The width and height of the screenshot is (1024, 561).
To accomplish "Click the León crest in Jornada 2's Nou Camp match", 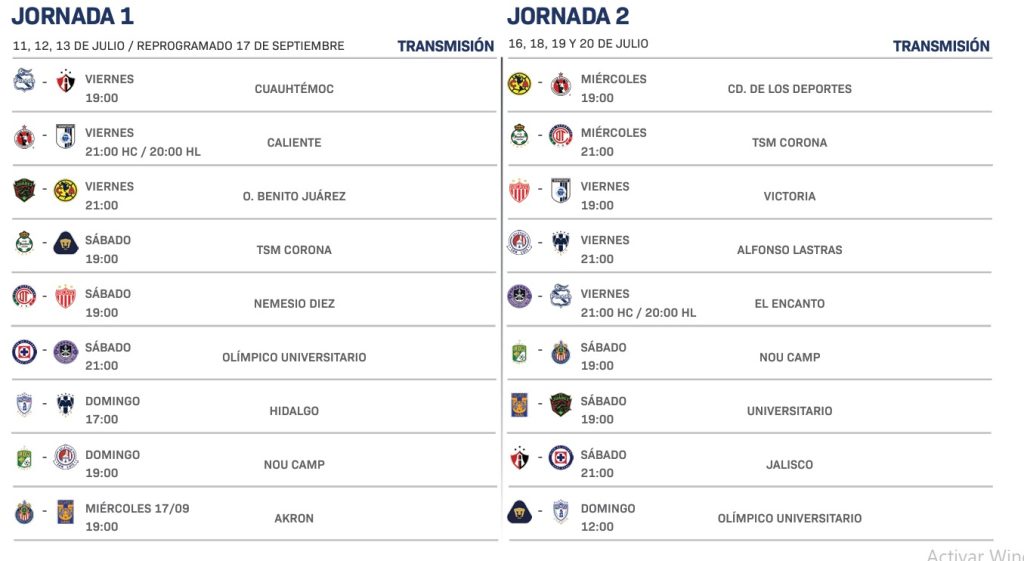I will pos(519,352).
